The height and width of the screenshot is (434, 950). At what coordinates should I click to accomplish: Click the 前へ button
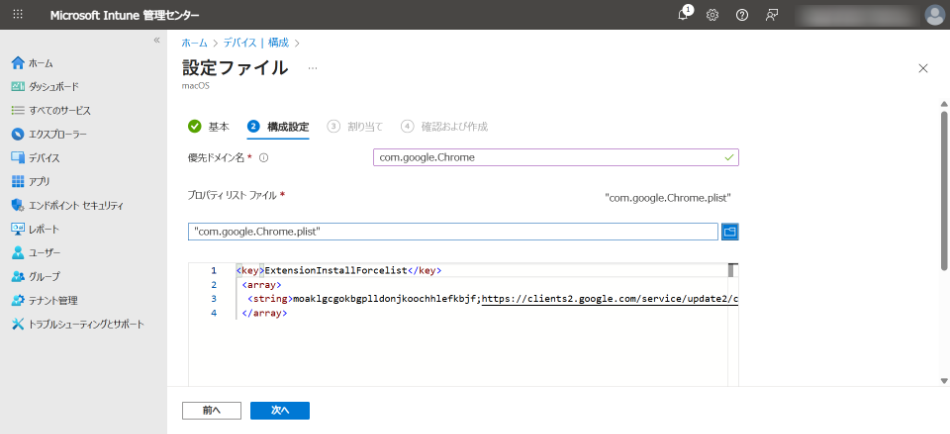211,410
